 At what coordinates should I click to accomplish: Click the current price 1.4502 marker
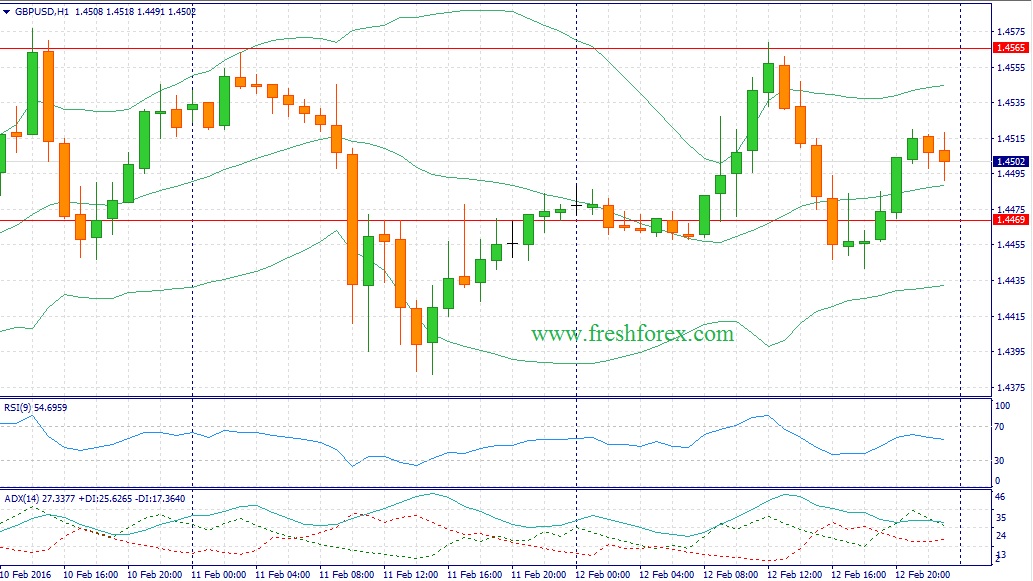click(1008, 161)
